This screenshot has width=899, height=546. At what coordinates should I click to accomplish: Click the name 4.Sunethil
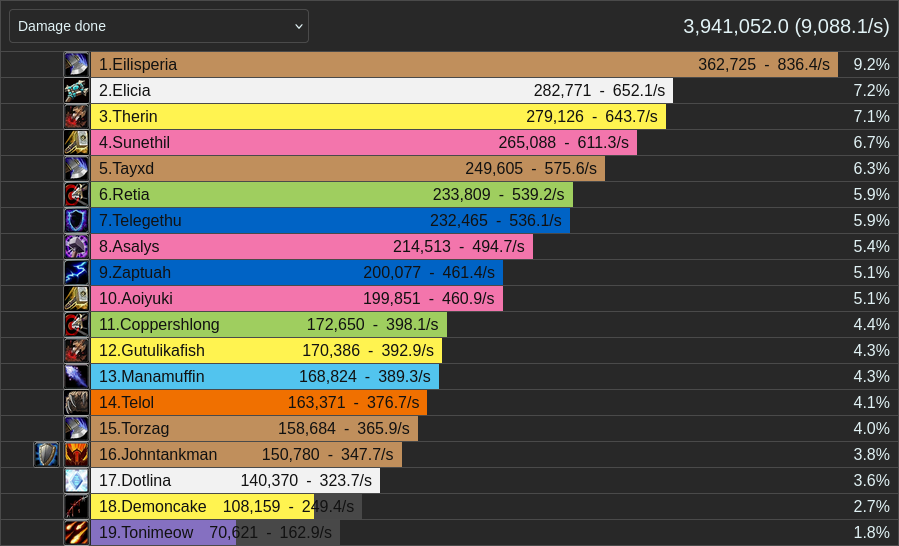click(134, 142)
